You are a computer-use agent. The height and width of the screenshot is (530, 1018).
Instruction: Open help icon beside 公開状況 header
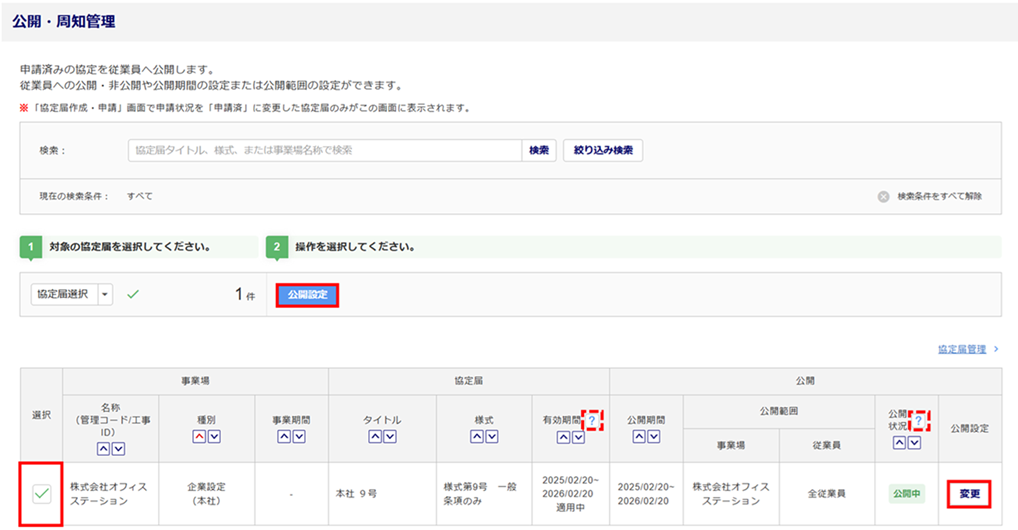point(919,421)
